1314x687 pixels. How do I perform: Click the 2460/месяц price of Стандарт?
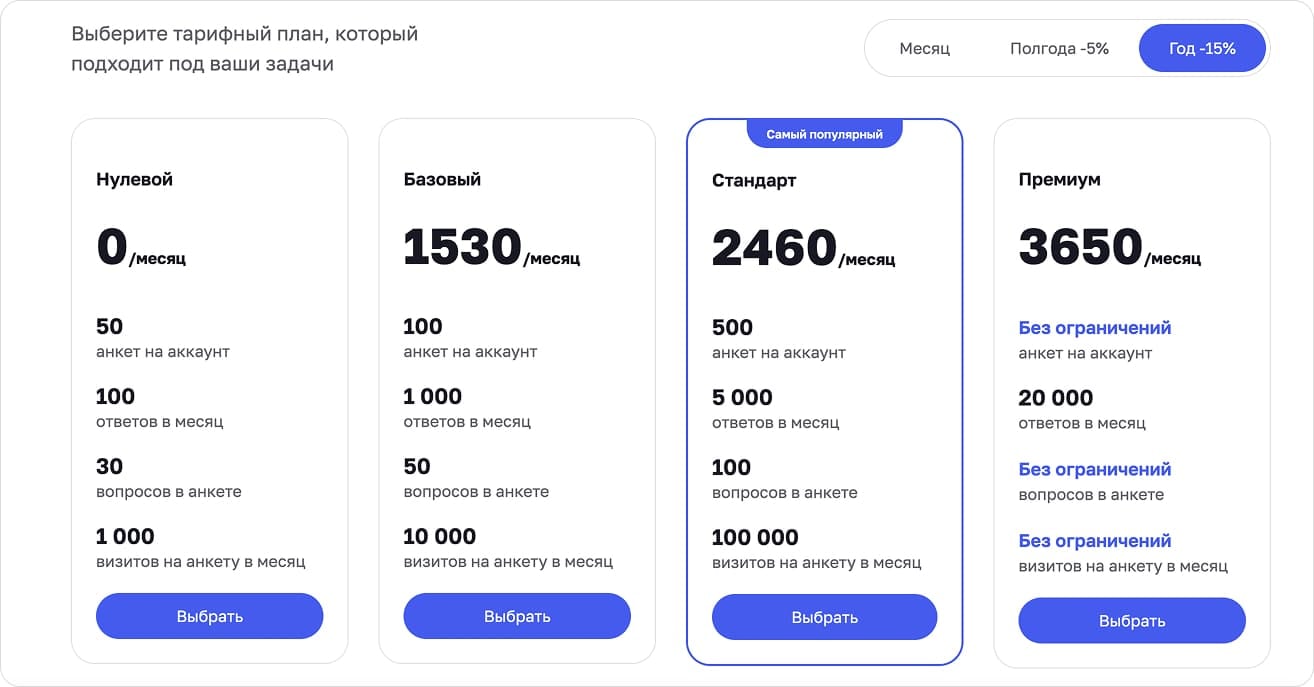click(801, 245)
